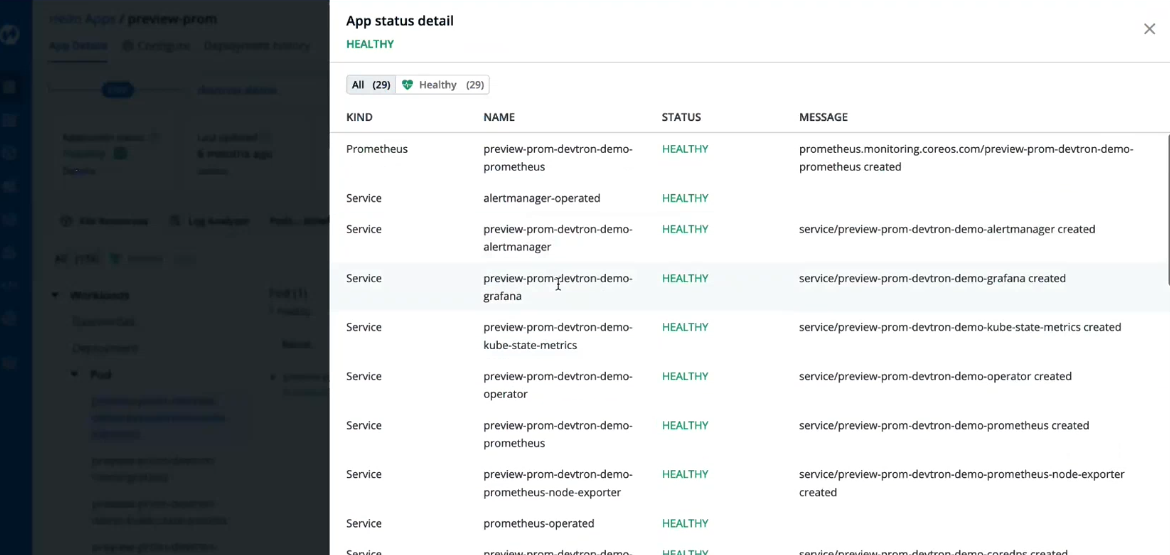Click the MESSAGE column header
The image size is (1170, 555).
pyautogui.click(x=823, y=117)
